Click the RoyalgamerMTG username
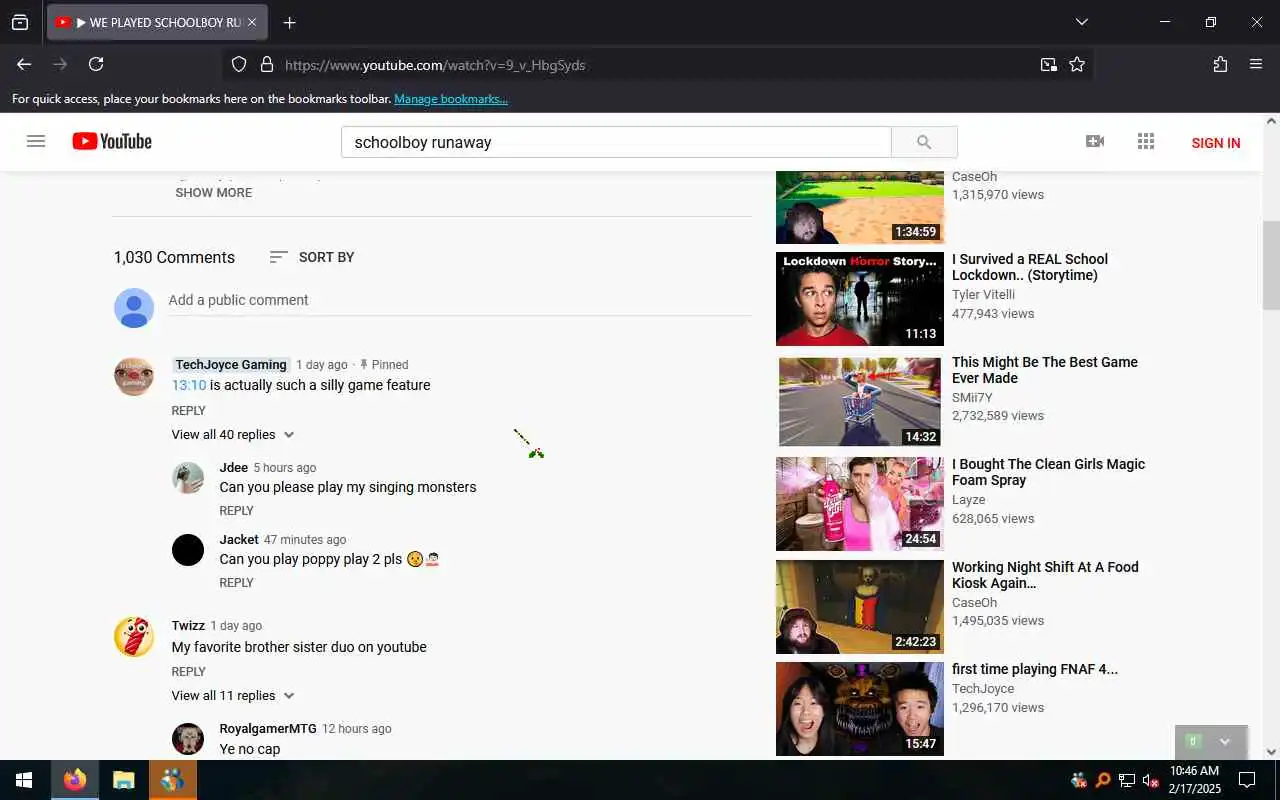 268,729
